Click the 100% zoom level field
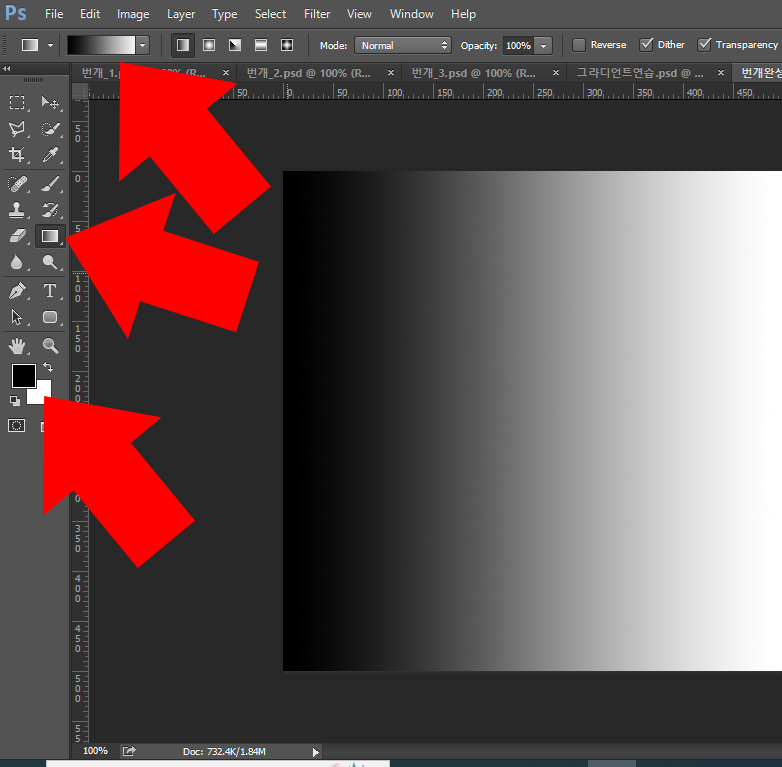 click(95, 751)
